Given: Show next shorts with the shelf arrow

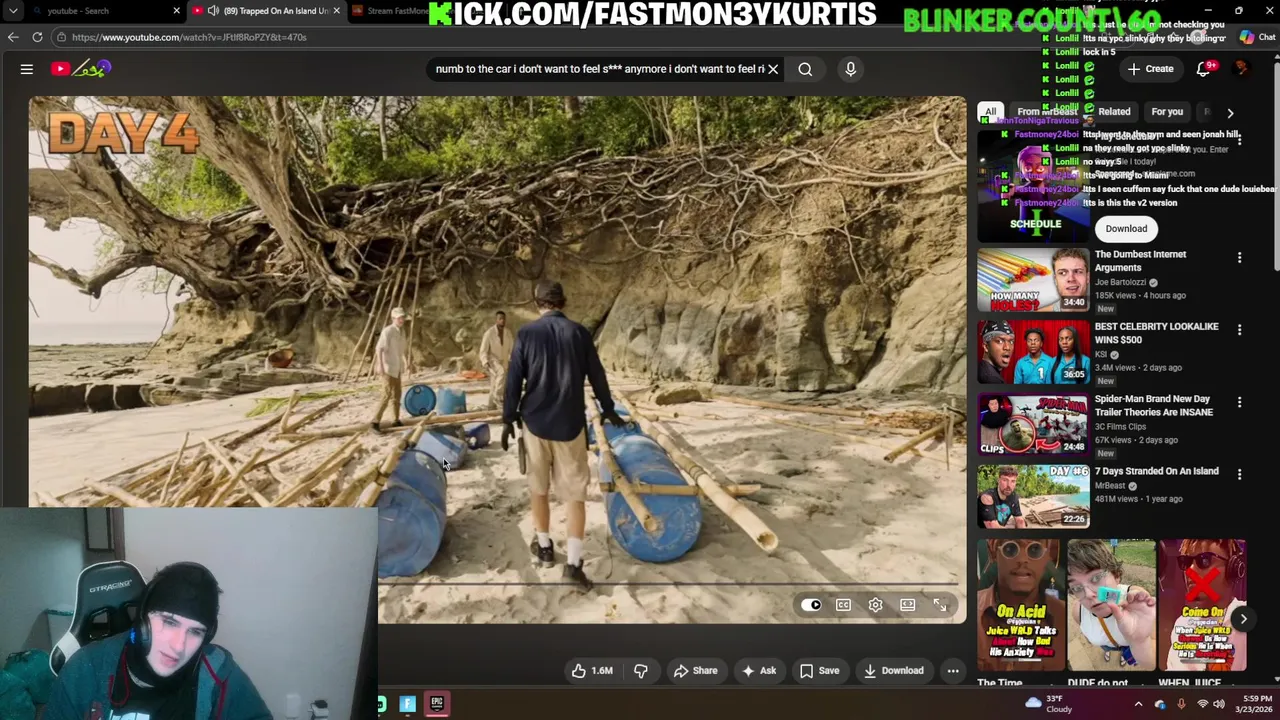Looking at the screenshot, I should pyautogui.click(x=1243, y=619).
